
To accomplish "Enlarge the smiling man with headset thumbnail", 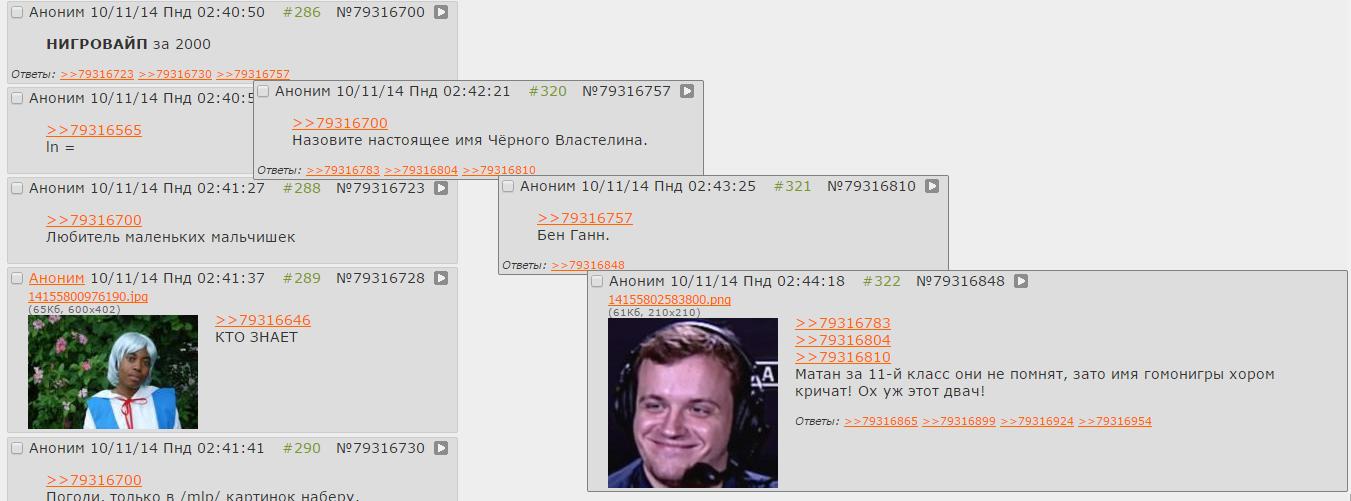I will pos(693,403).
